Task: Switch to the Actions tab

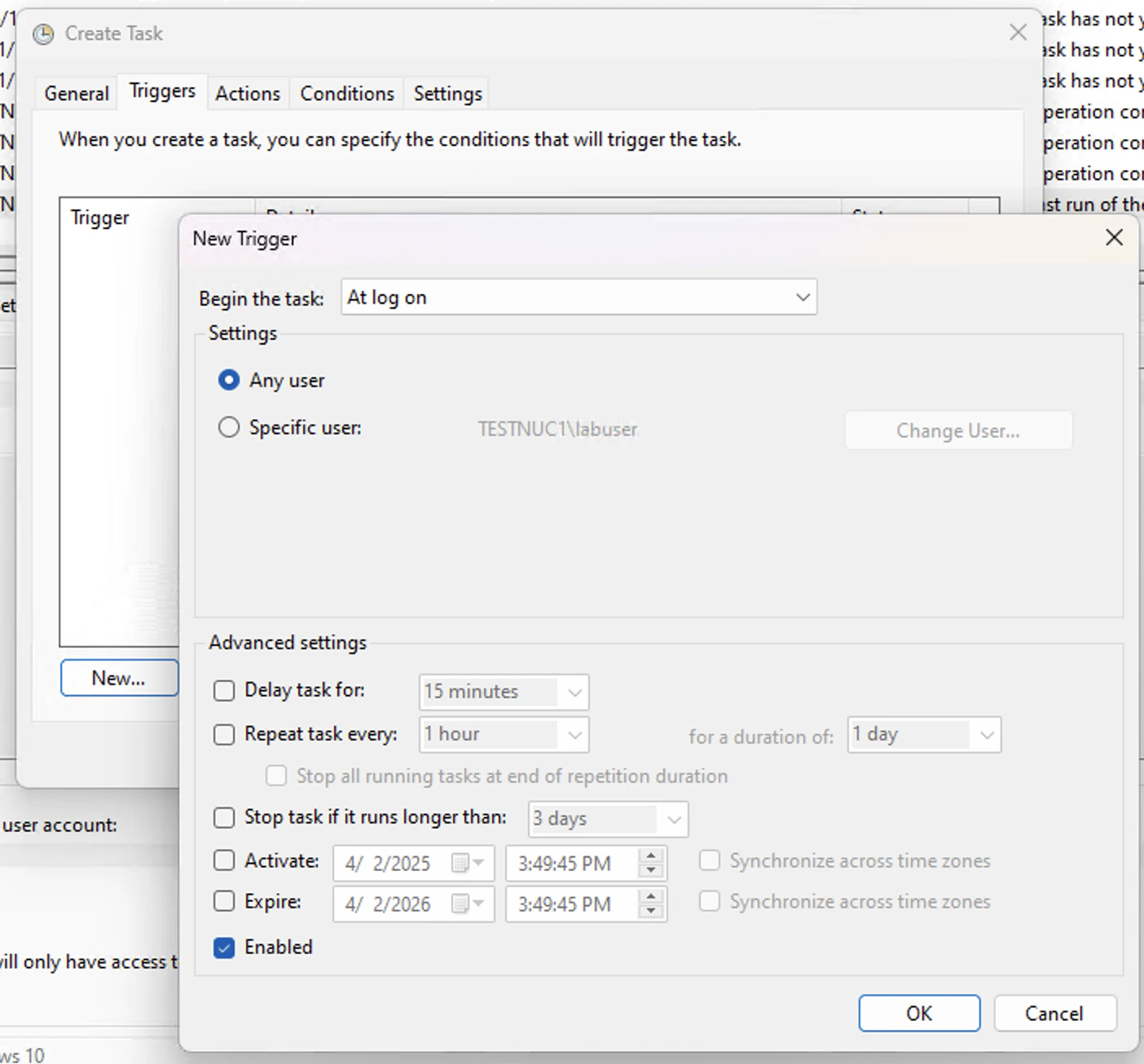Action: [248, 93]
